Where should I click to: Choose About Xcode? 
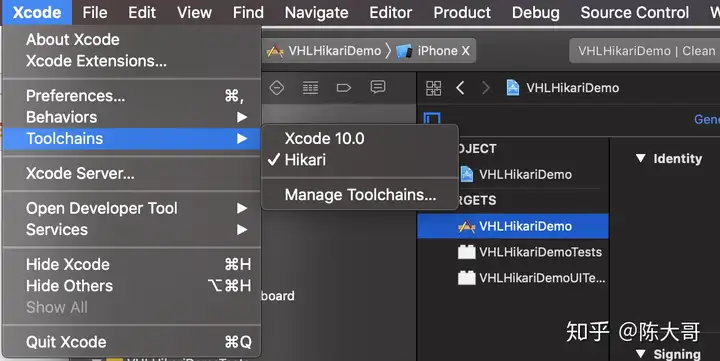(132, 39)
